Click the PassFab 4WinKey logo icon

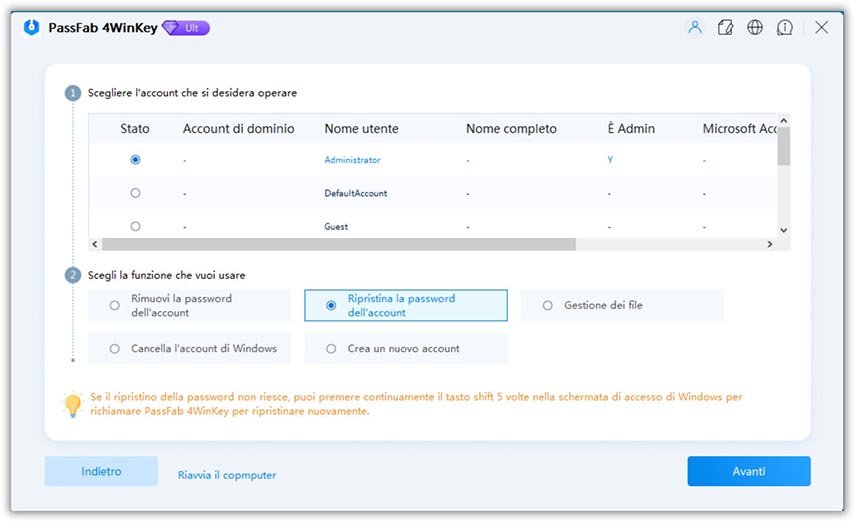[31, 28]
